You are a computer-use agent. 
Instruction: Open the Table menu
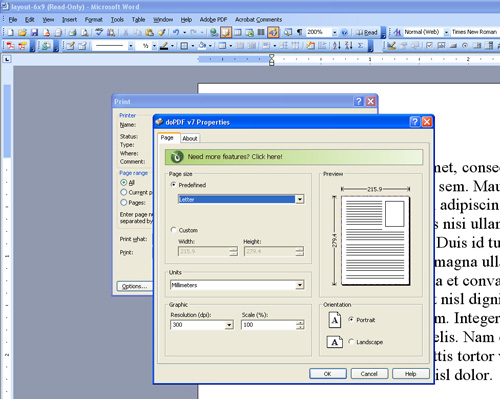pos(138,20)
